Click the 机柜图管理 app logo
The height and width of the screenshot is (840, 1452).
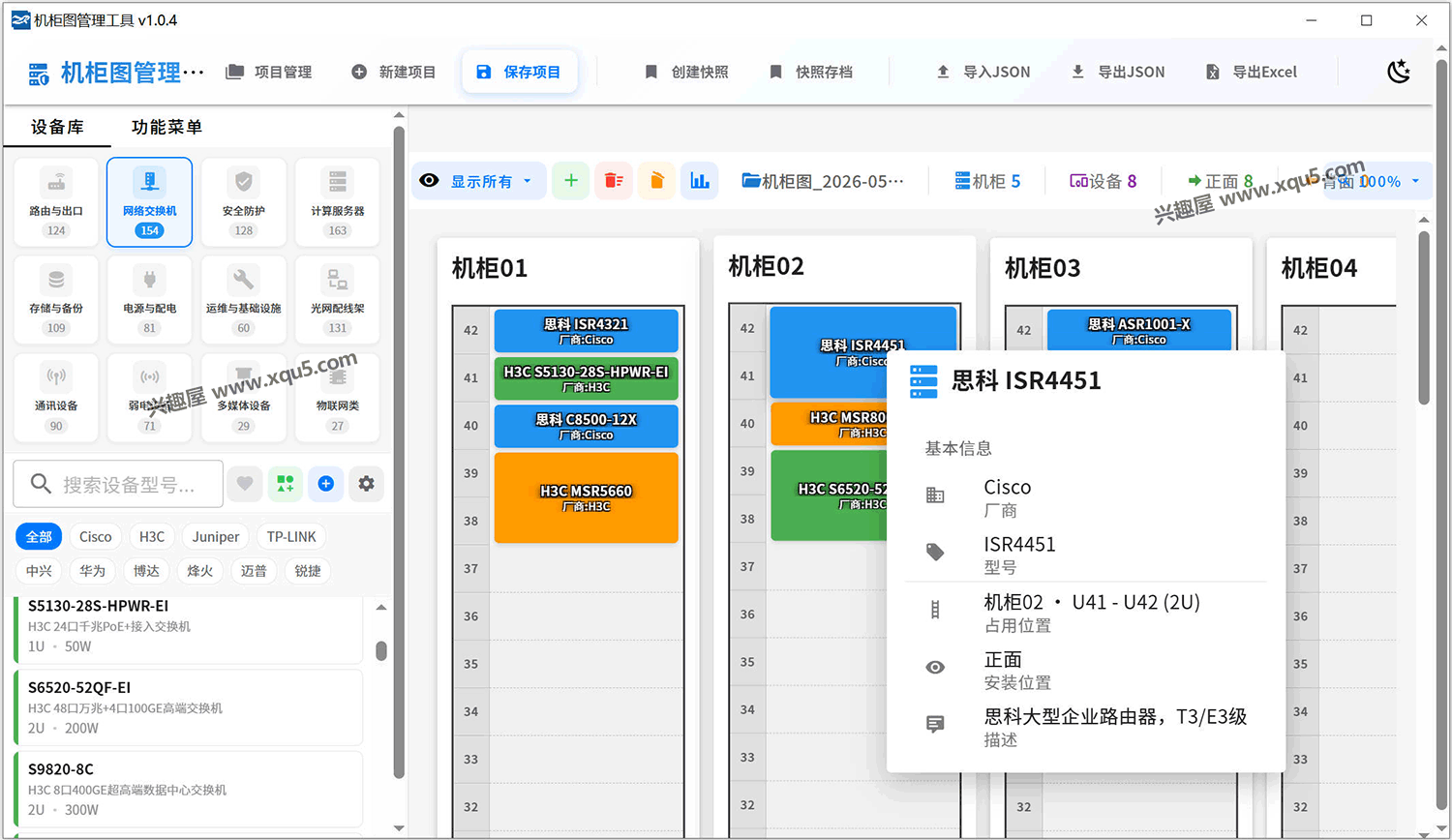point(116,73)
